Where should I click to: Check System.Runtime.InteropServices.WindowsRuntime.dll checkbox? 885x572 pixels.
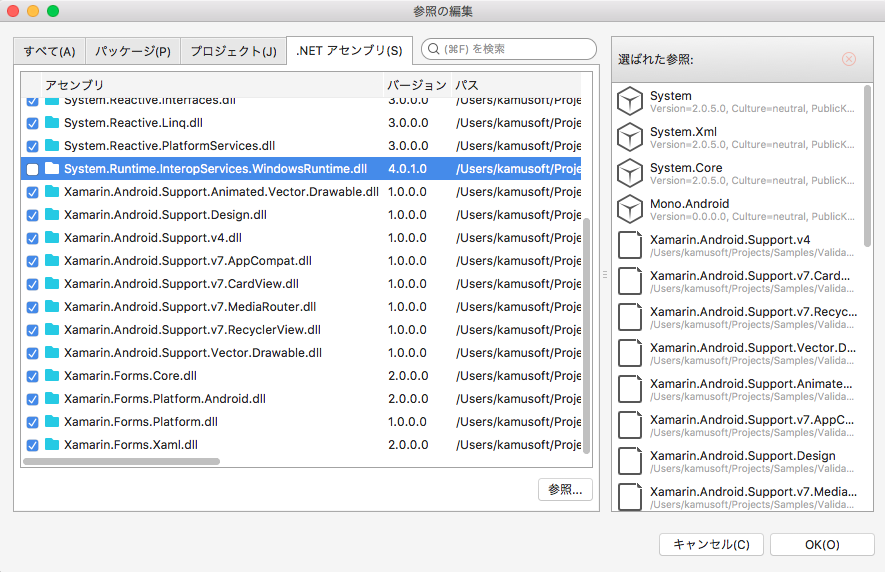coord(32,169)
